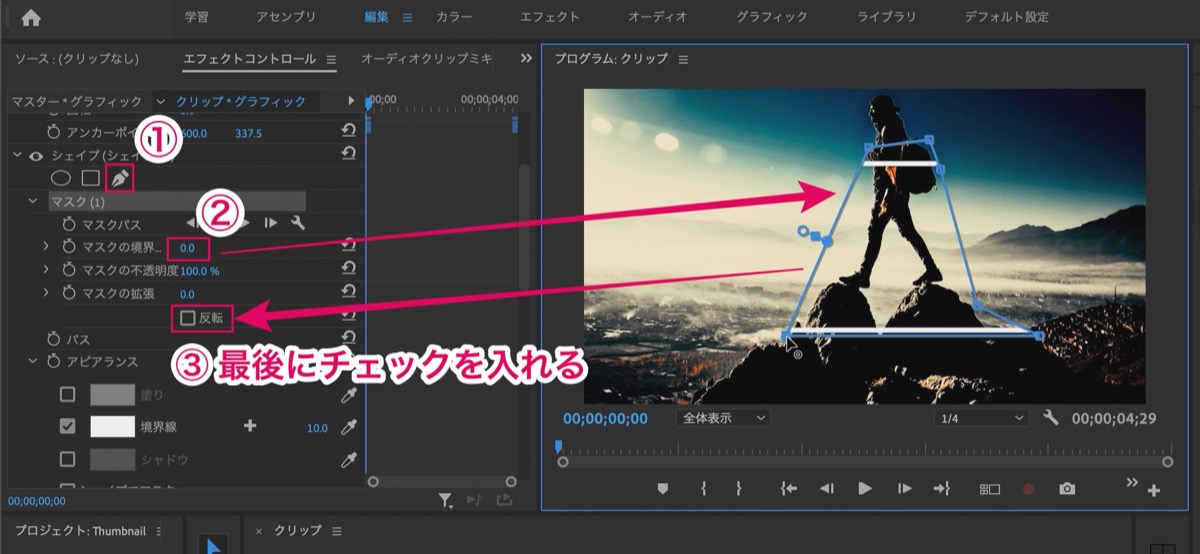
Task: Step forward one frame
Action: click(904, 488)
